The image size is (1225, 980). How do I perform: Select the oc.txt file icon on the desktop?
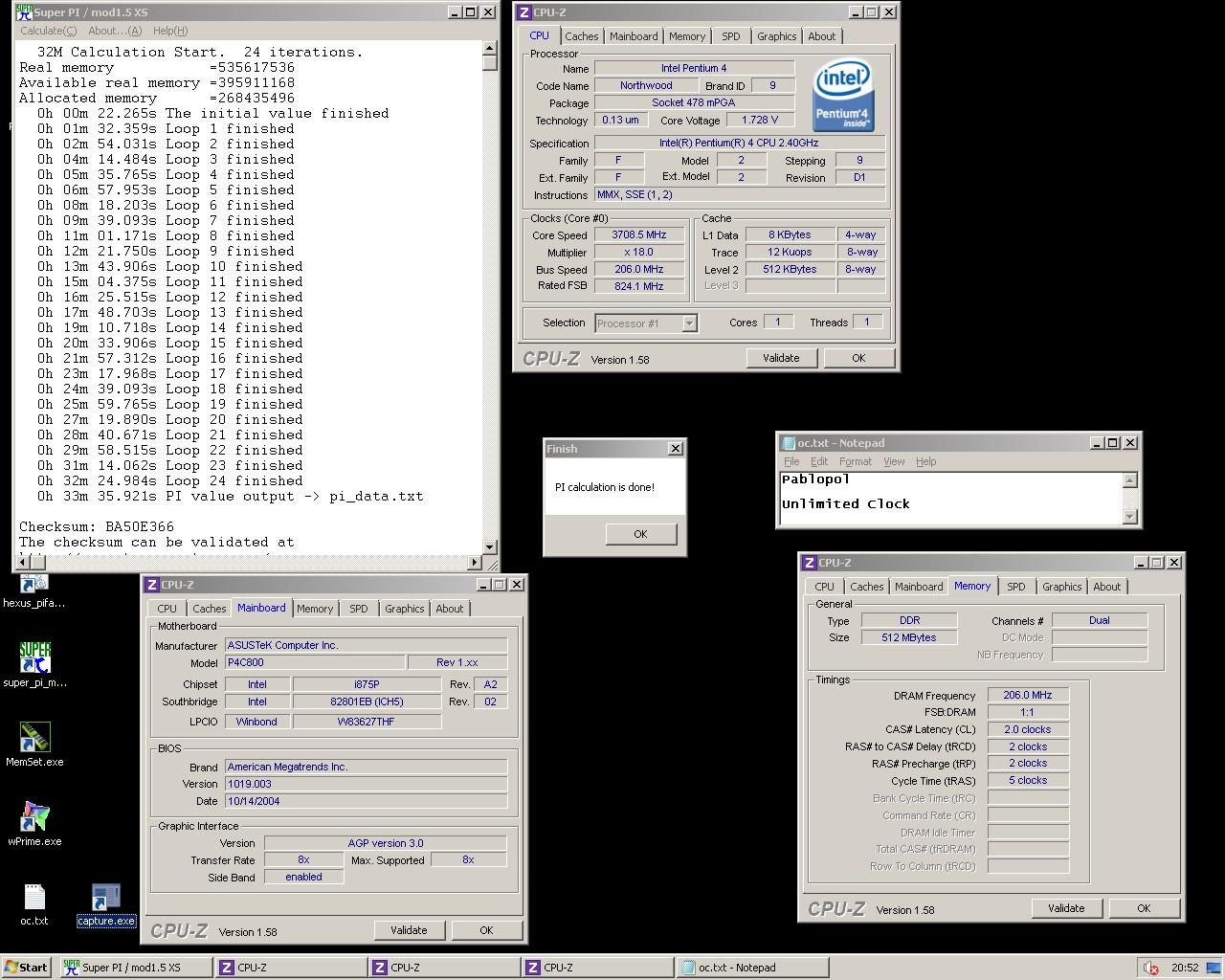(x=34, y=897)
